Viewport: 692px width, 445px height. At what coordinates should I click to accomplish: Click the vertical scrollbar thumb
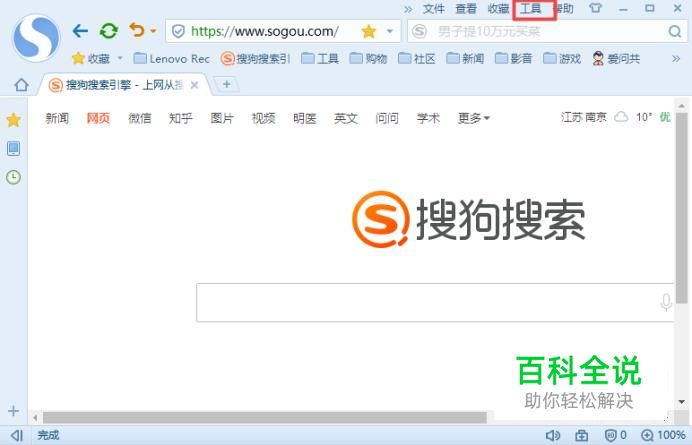[681, 207]
